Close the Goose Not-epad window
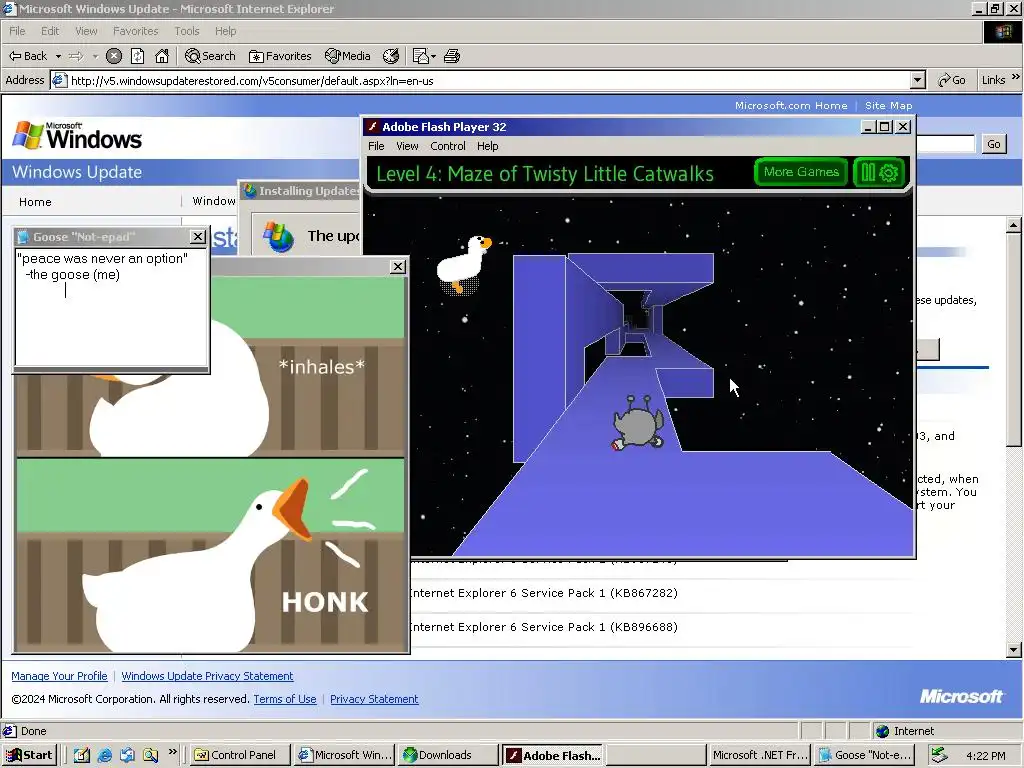The height and width of the screenshot is (768, 1024). (x=197, y=236)
